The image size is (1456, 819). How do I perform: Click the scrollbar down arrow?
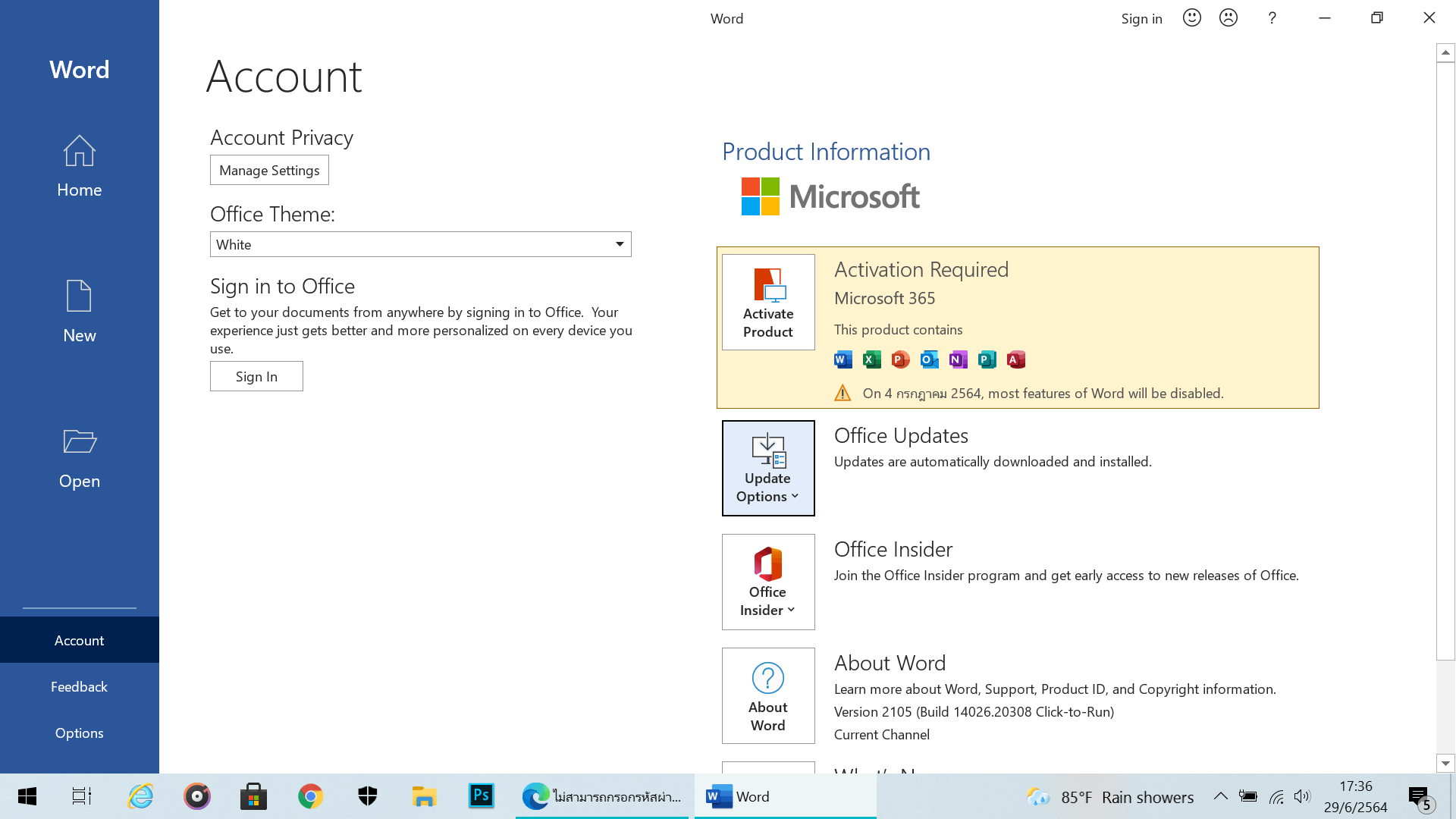pos(1445,764)
